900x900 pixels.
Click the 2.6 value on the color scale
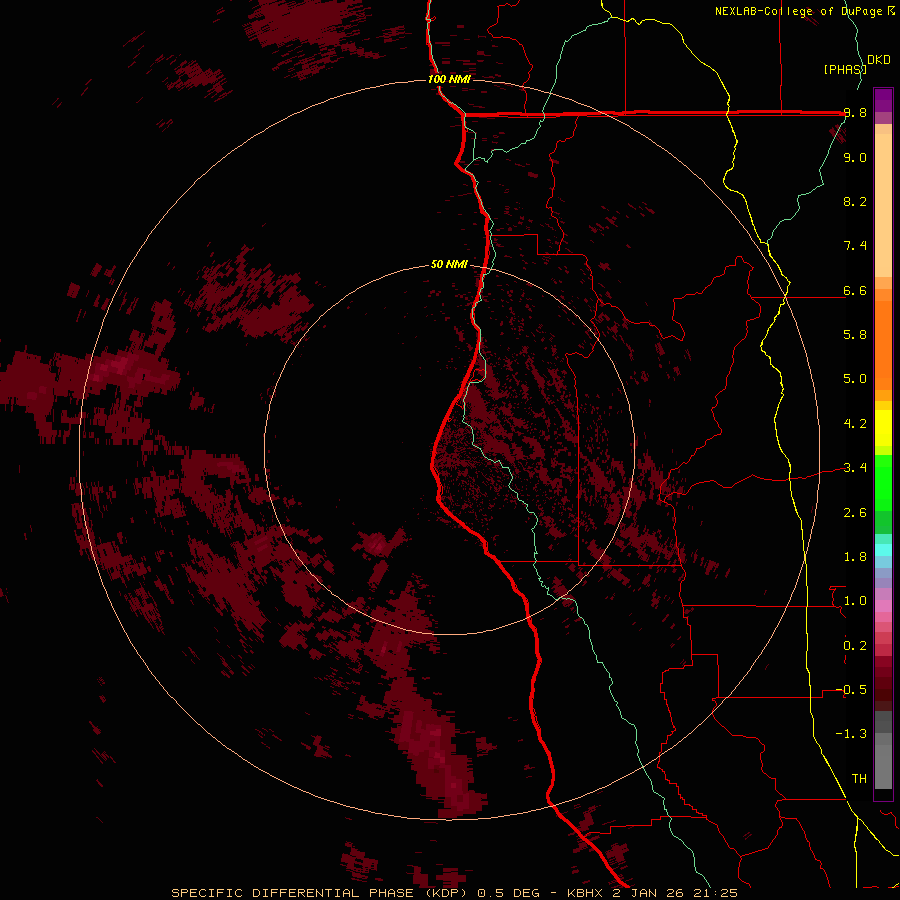[x=855, y=512]
